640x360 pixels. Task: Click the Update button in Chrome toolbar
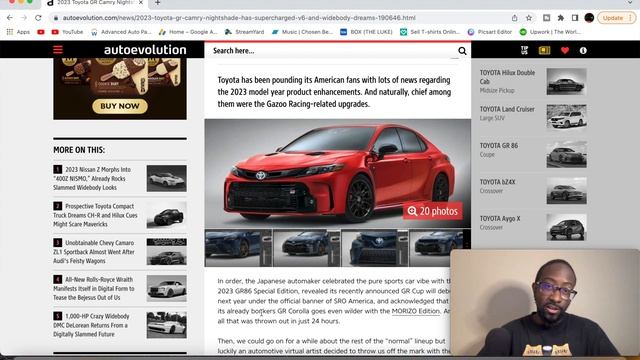[x=613, y=18]
